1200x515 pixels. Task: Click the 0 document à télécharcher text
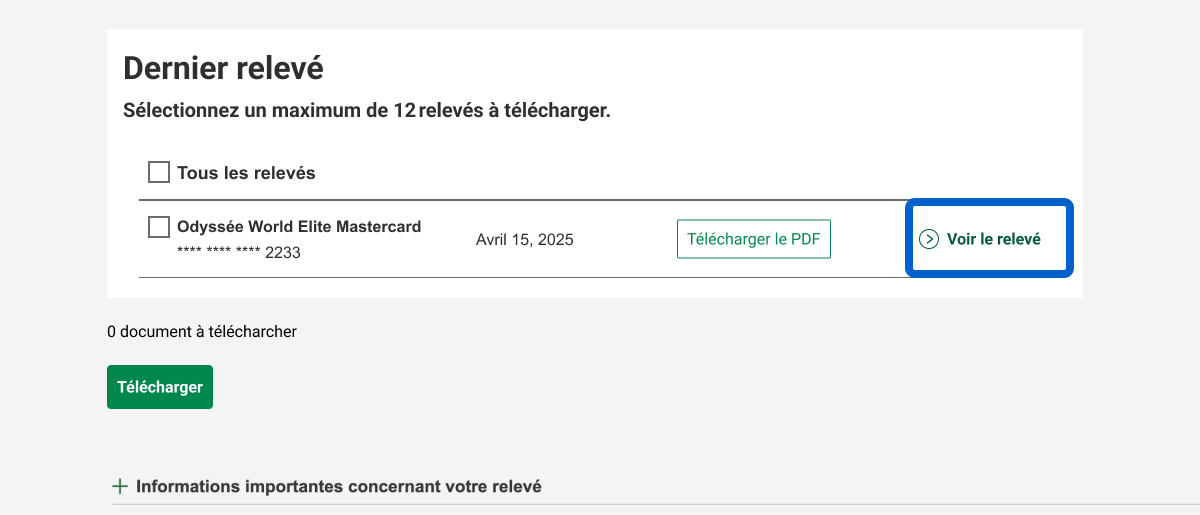pos(202,331)
